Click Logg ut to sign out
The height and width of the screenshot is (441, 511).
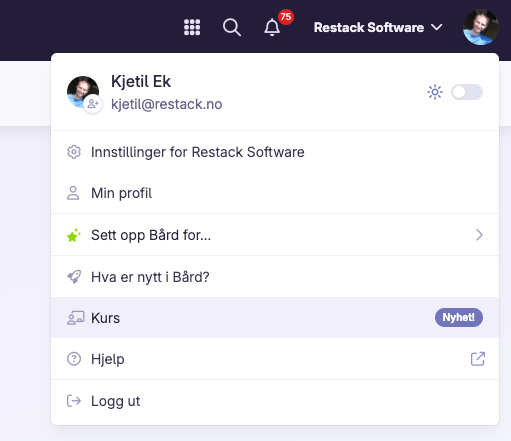pos(275,401)
